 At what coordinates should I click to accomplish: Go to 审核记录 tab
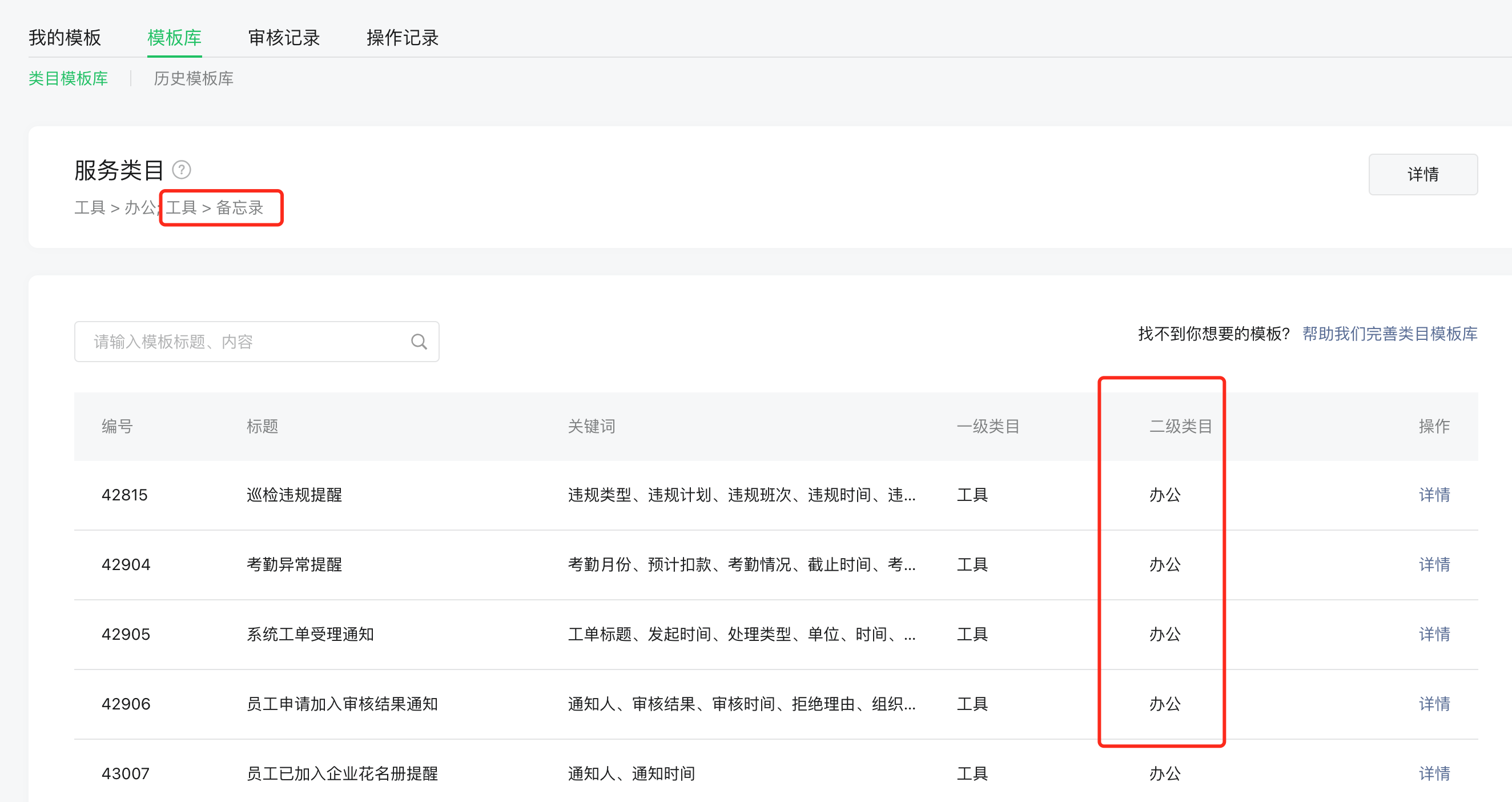click(x=283, y=38)
